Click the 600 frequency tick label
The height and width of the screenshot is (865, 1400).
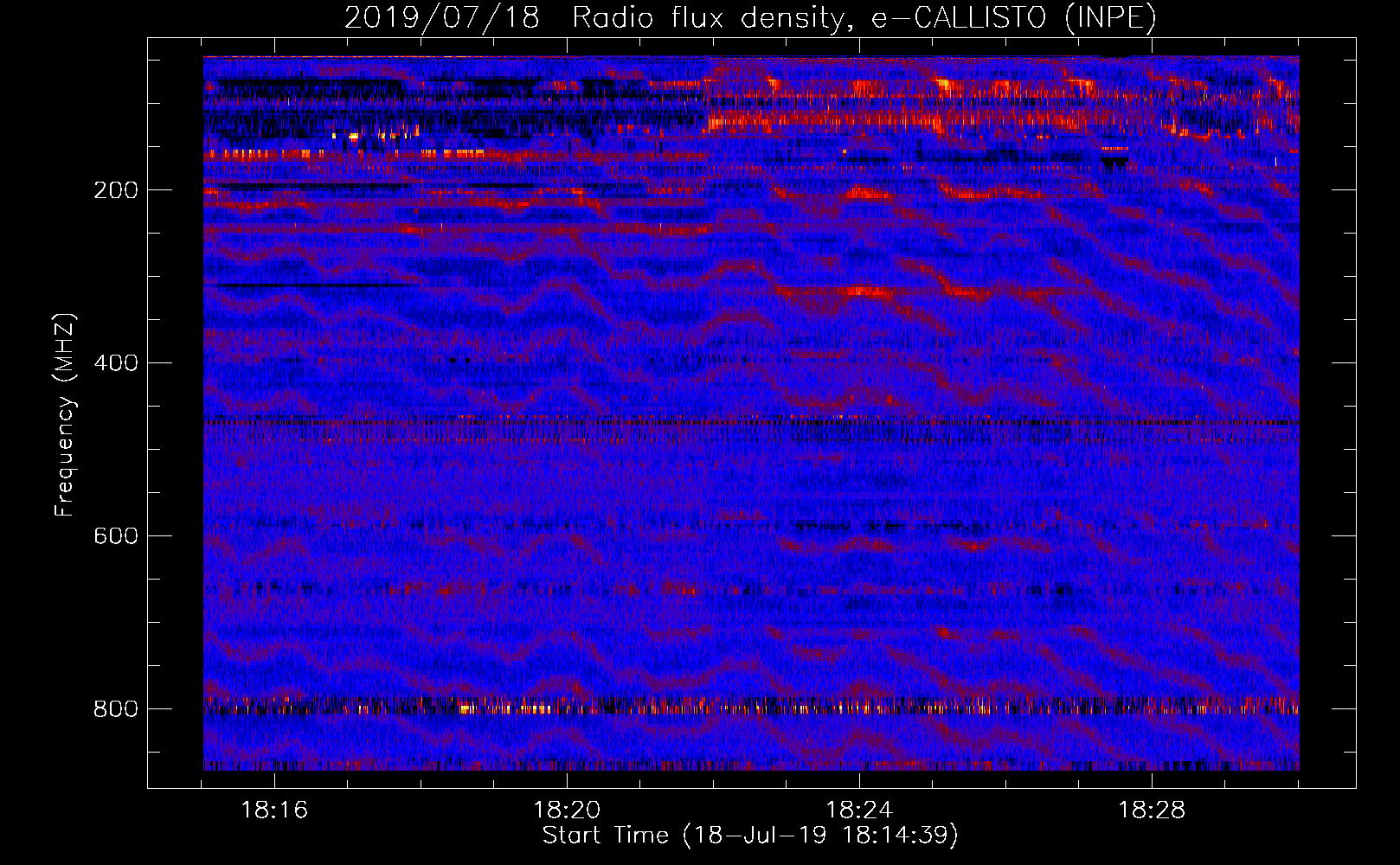coord(116,536)
